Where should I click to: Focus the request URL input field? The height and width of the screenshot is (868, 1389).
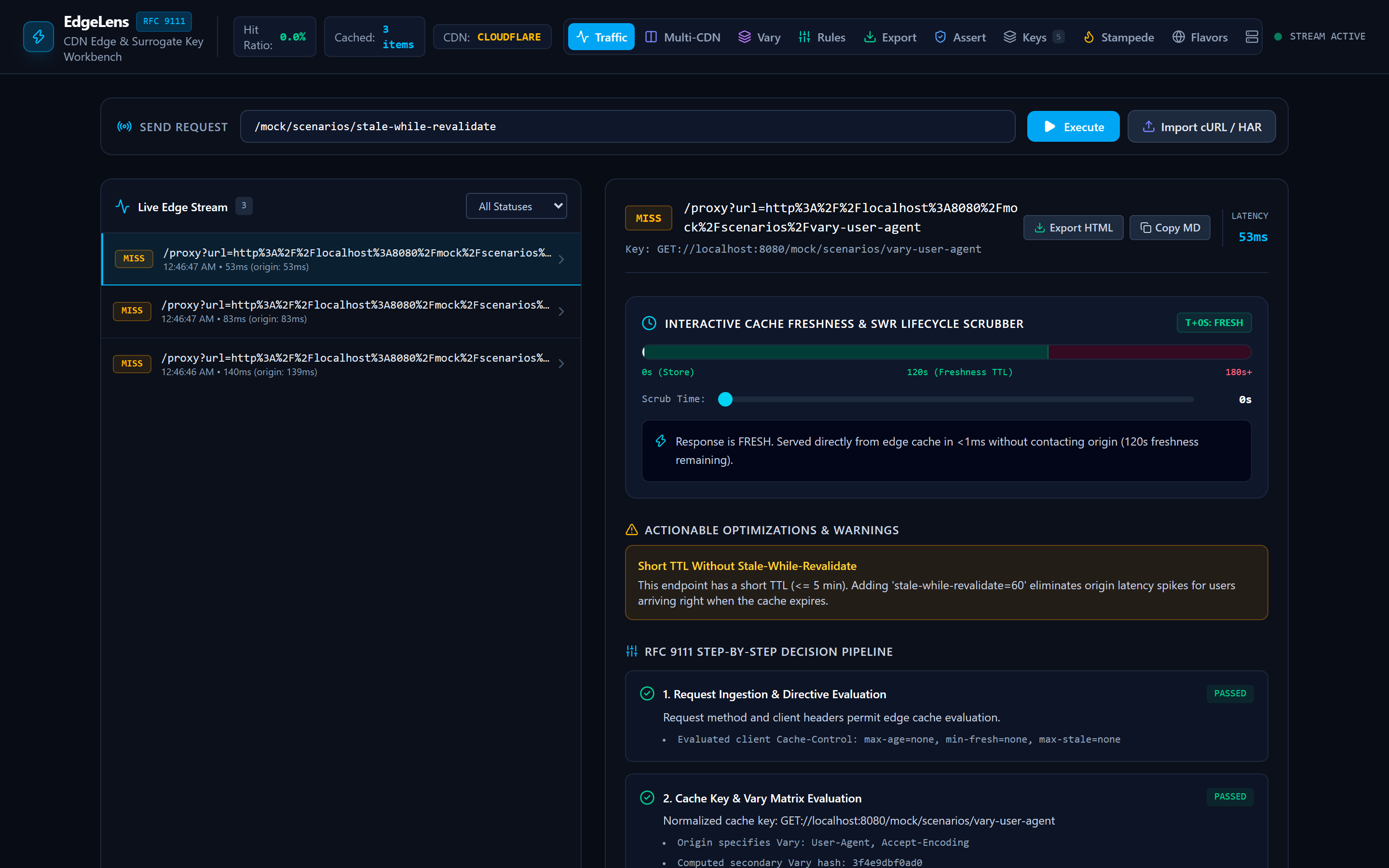point(627,126)
